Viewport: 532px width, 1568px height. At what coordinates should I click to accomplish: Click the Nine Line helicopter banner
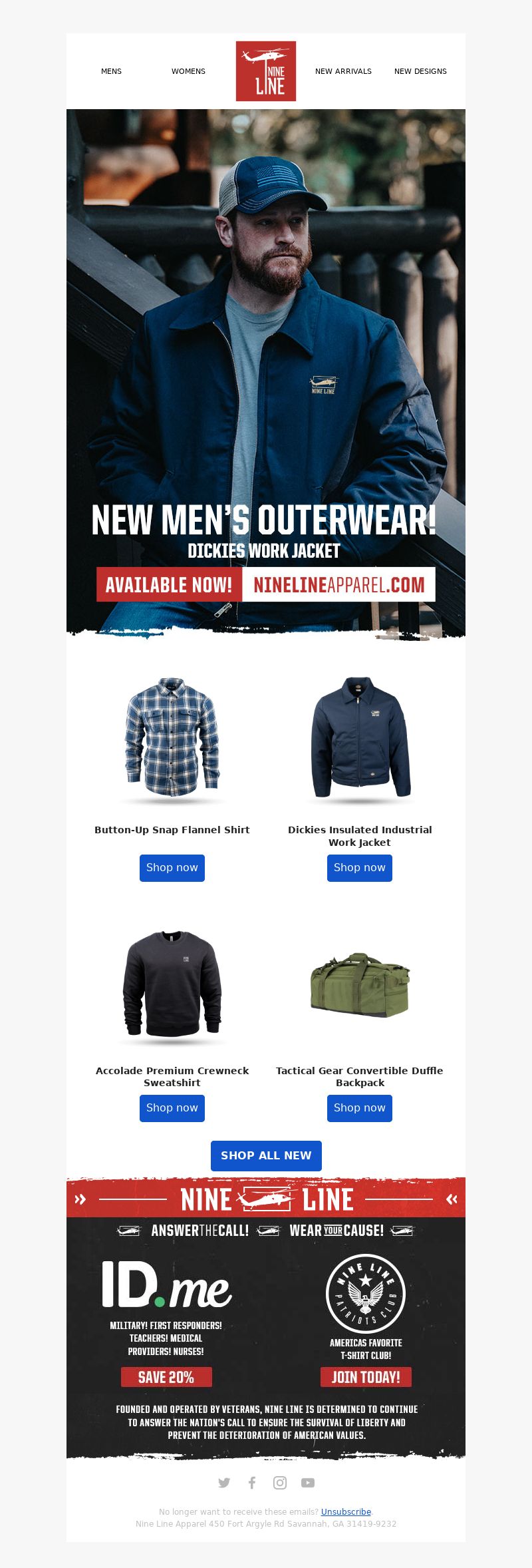point(266,1199)
